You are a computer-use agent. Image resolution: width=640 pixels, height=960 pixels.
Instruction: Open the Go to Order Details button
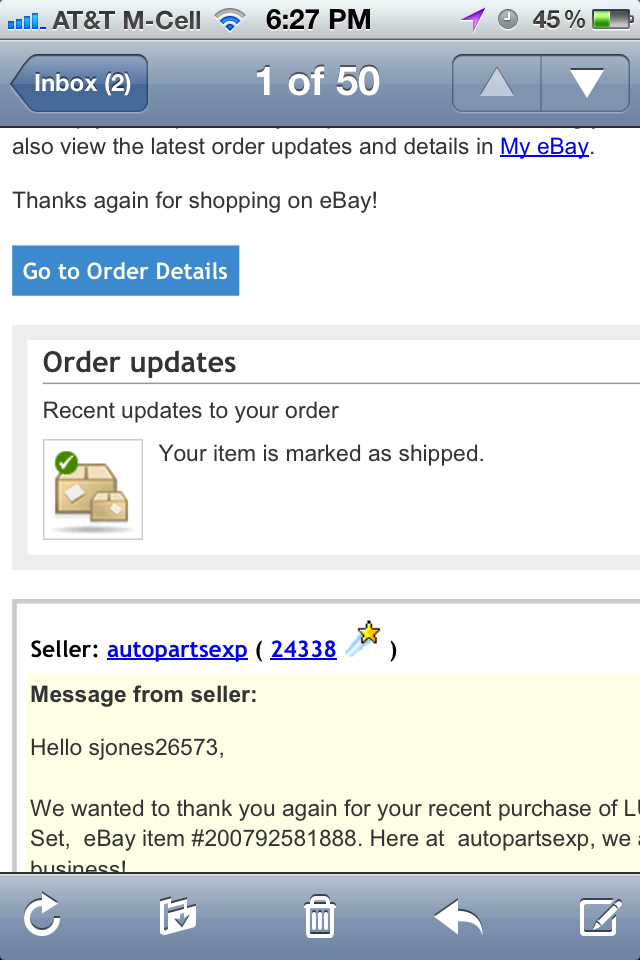tap(126, 271)
